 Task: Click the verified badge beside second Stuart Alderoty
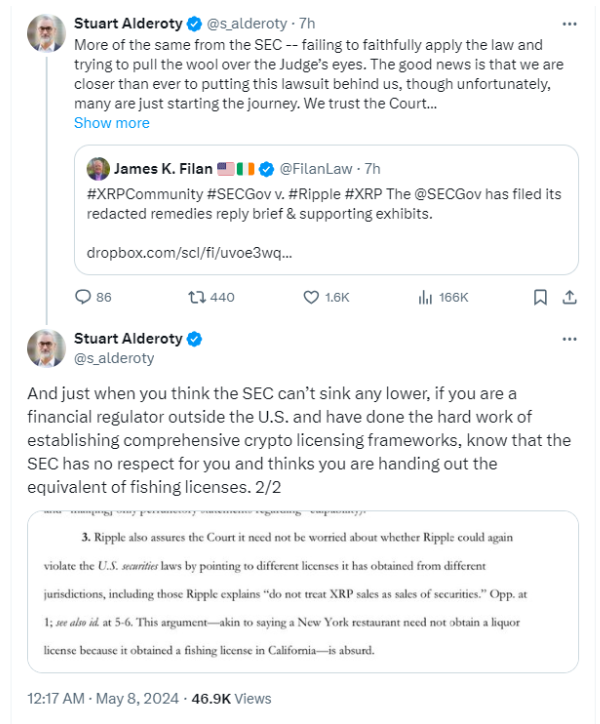pos(196,339)
